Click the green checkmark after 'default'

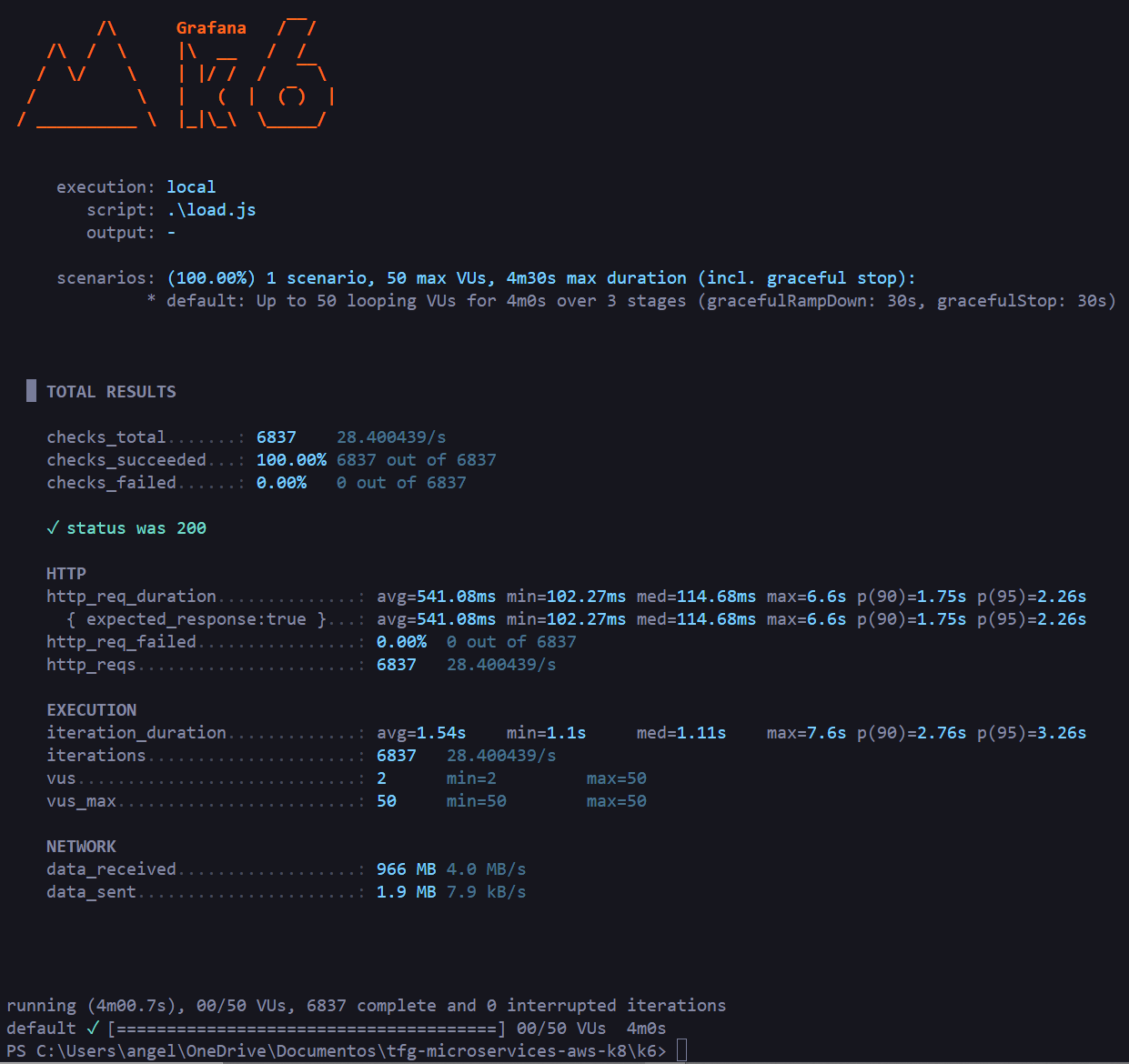92,1029
